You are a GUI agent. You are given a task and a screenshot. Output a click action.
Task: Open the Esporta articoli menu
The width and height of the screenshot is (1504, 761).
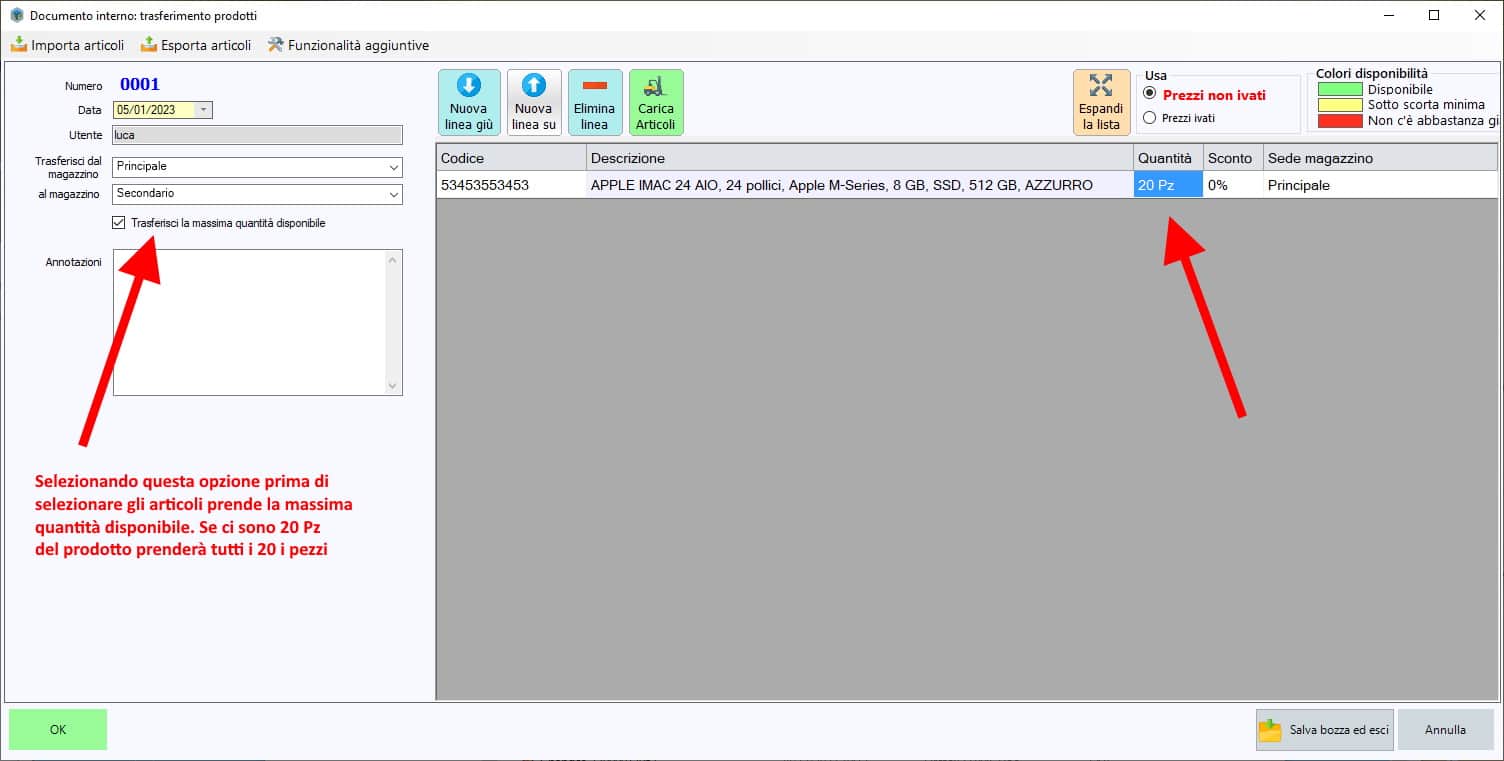coord(196,45)
